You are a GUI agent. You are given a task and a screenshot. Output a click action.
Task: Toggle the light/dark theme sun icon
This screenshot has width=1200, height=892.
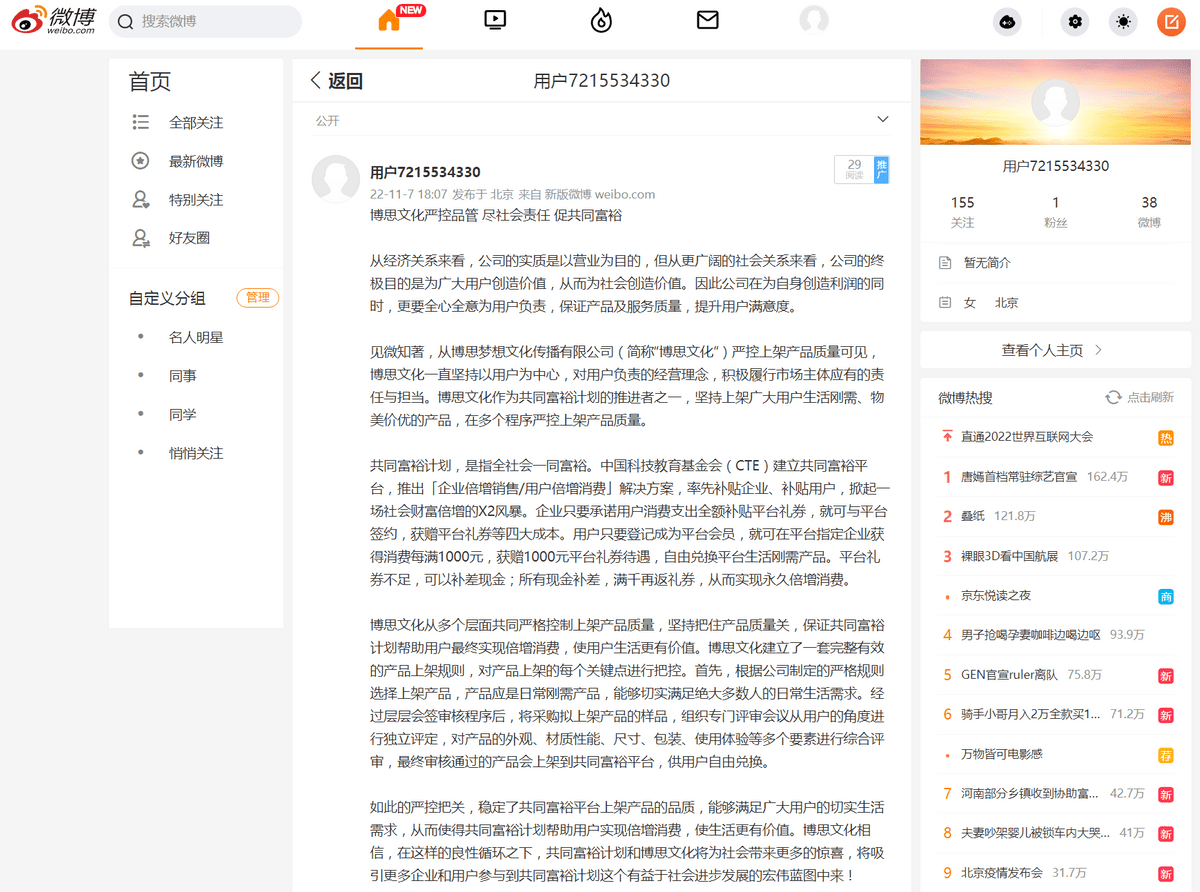pyautogui.click(x=1124, y=22)
